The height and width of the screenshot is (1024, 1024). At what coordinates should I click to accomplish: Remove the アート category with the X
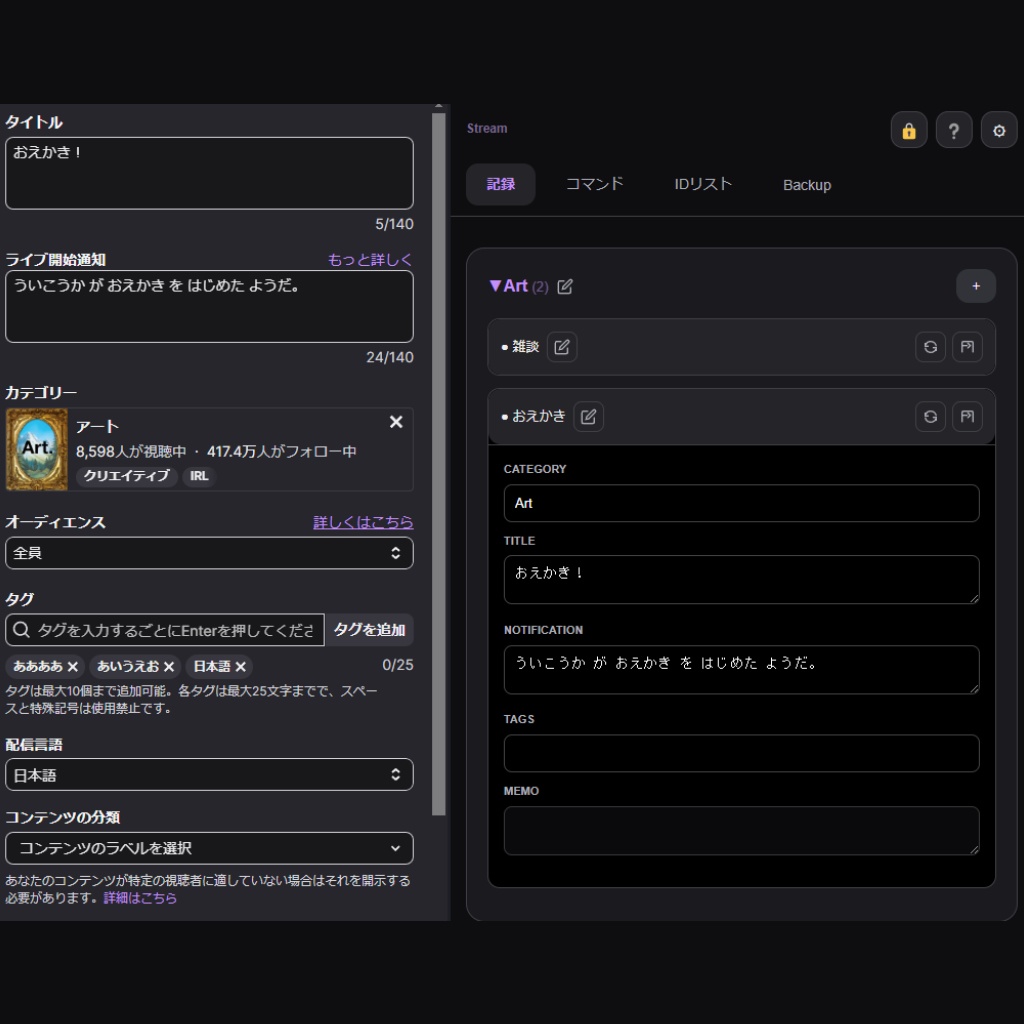pos(396,421)
